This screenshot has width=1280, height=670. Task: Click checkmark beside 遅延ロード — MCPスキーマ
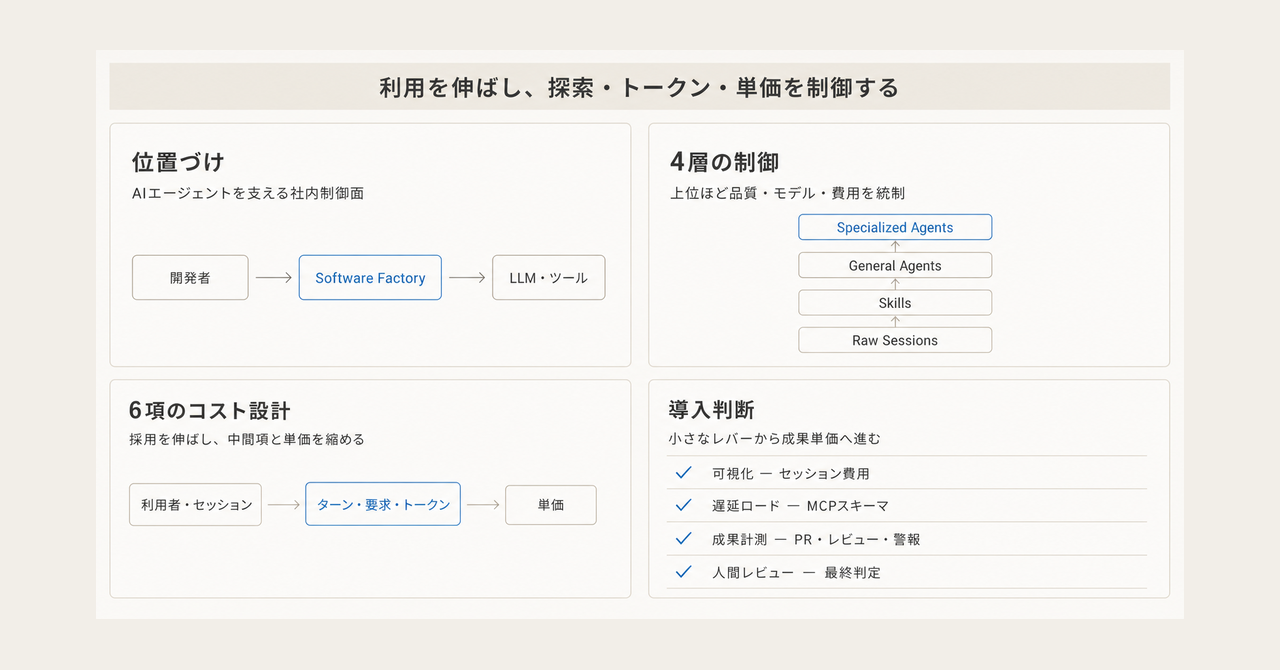[x=684, y=506]
